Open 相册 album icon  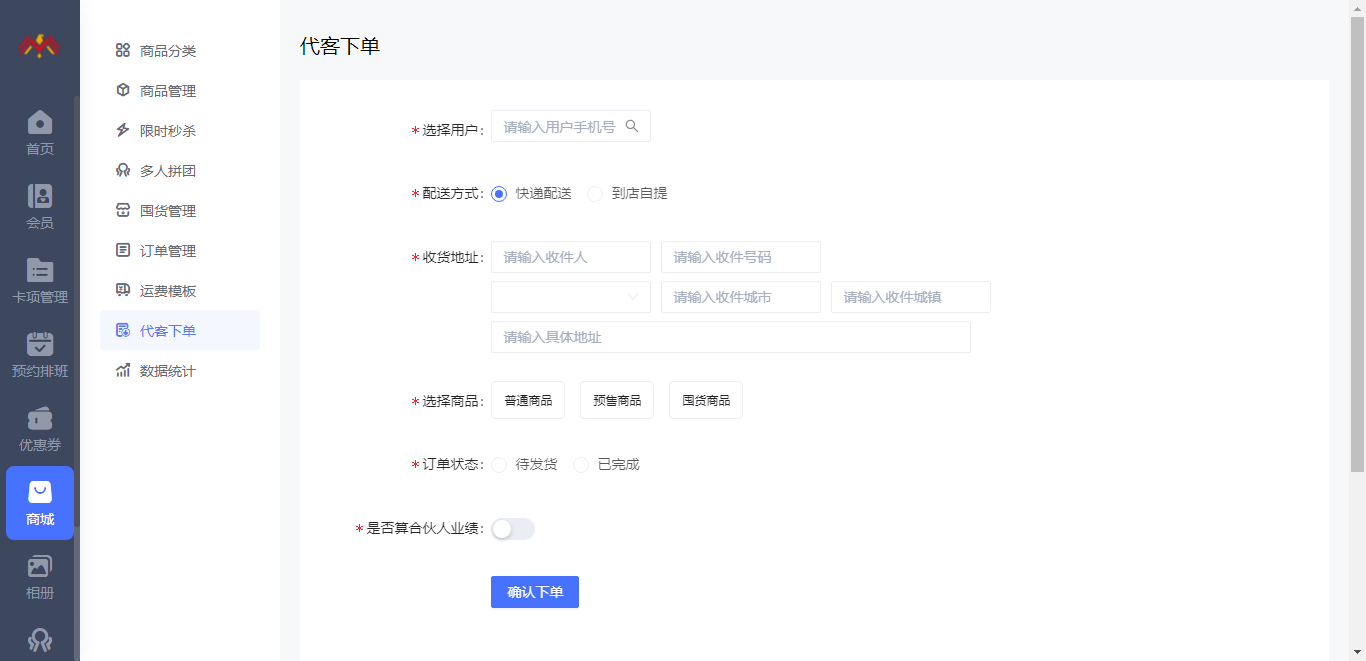40,566
